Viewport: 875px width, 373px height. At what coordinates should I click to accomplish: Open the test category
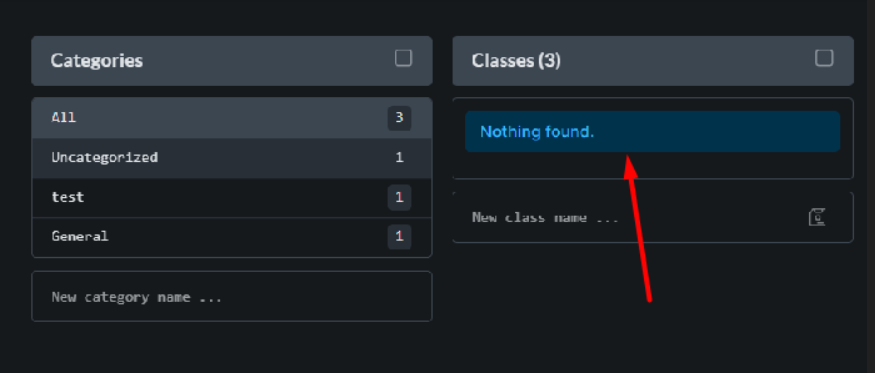click(x=232, y=197)
